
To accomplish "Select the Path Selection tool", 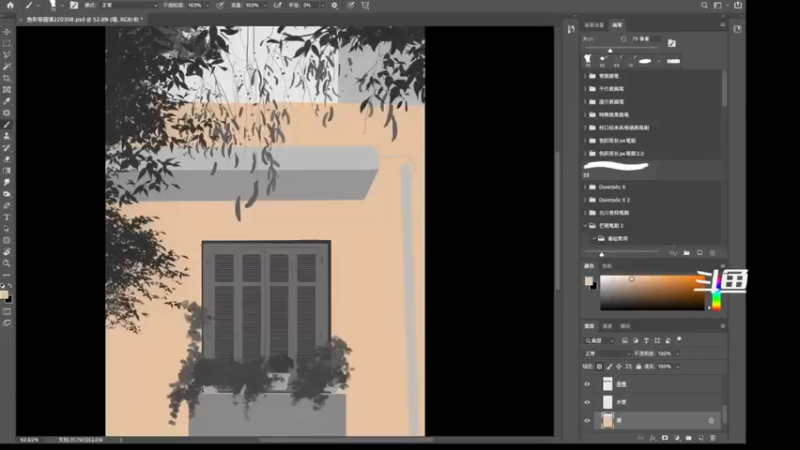I will 7,229.
